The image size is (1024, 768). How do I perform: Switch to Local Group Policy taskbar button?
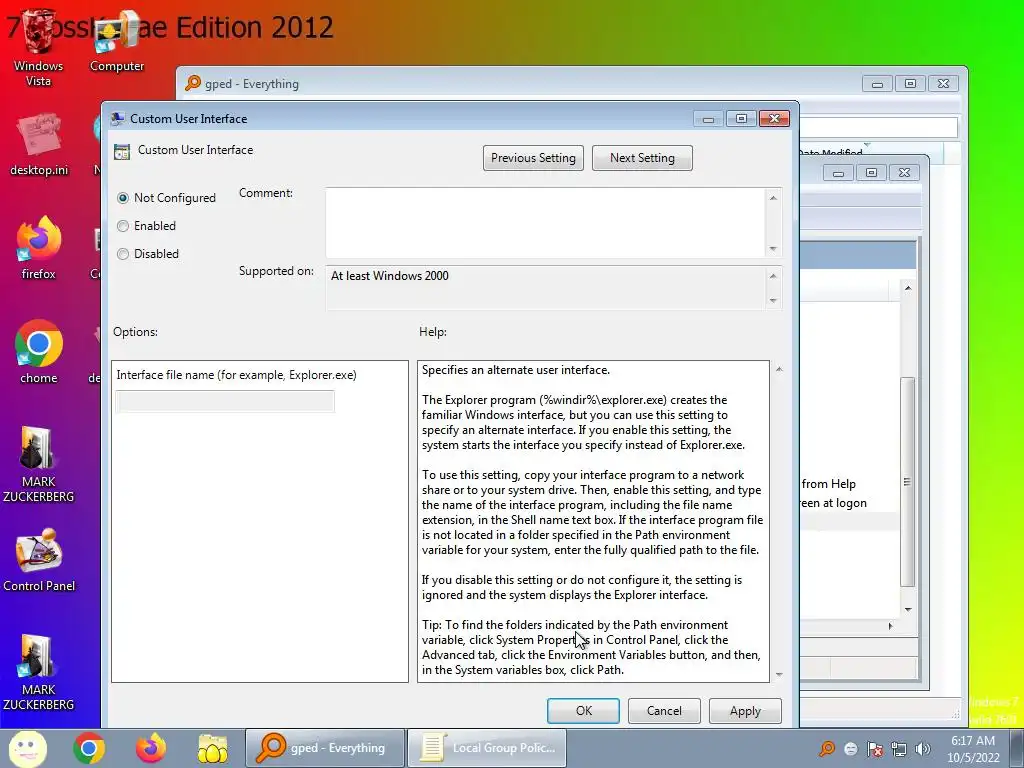click(x=487, y=748)
